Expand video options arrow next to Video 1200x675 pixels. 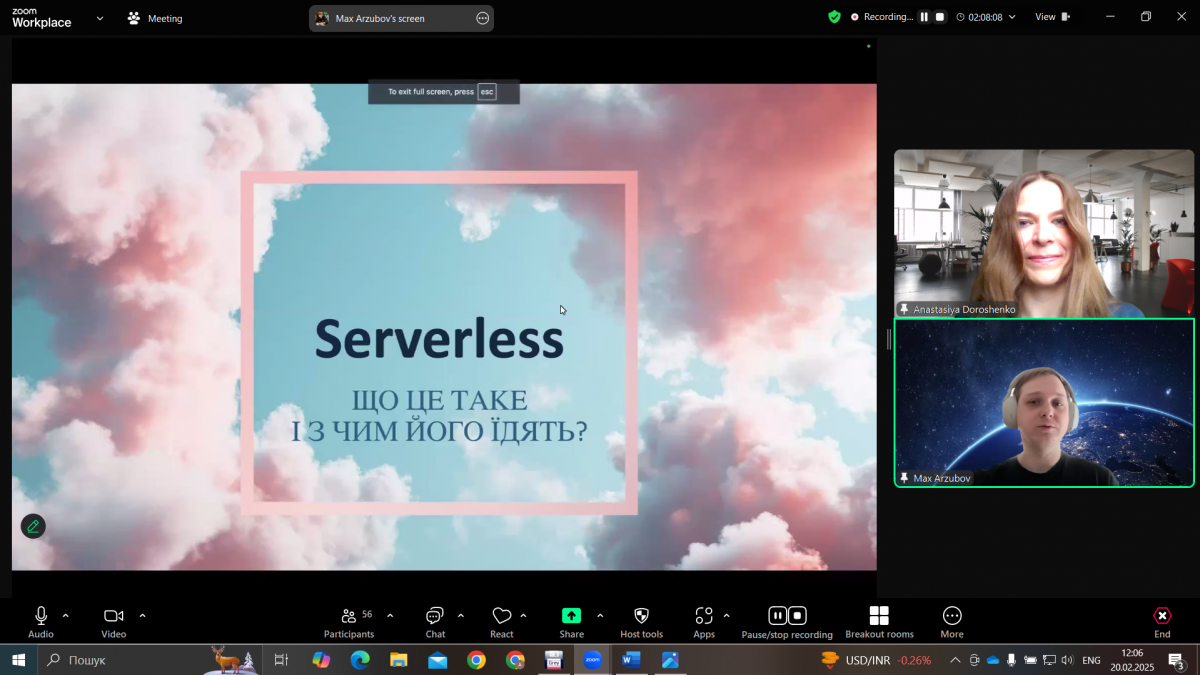tap(142, 616)
